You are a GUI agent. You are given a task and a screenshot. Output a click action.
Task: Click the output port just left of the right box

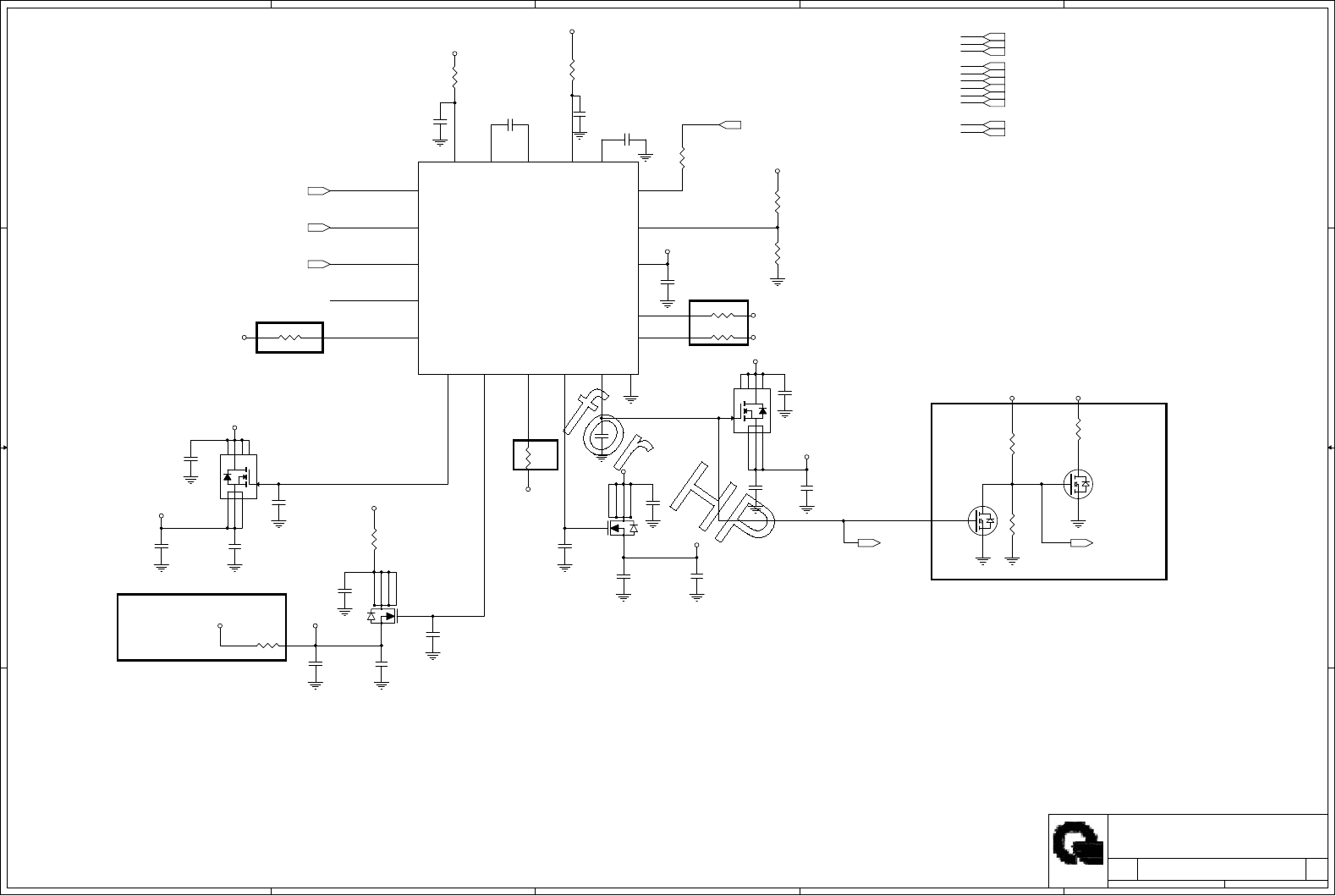869,542
